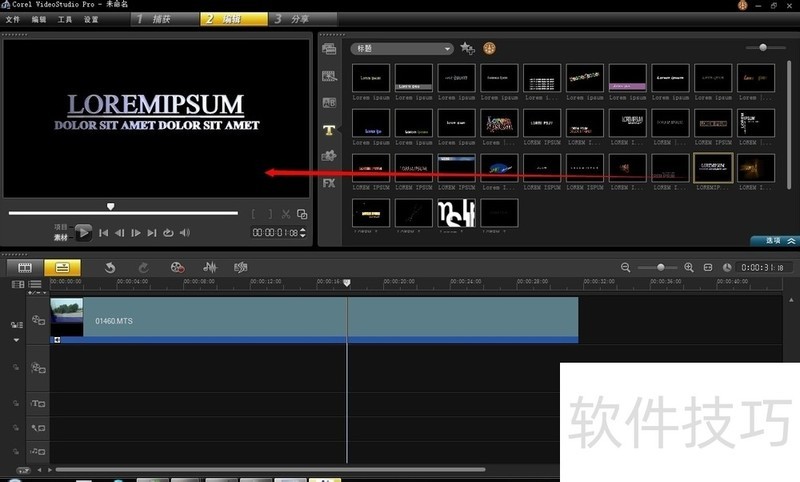Toggle the repeat playback button

point(168,233)
